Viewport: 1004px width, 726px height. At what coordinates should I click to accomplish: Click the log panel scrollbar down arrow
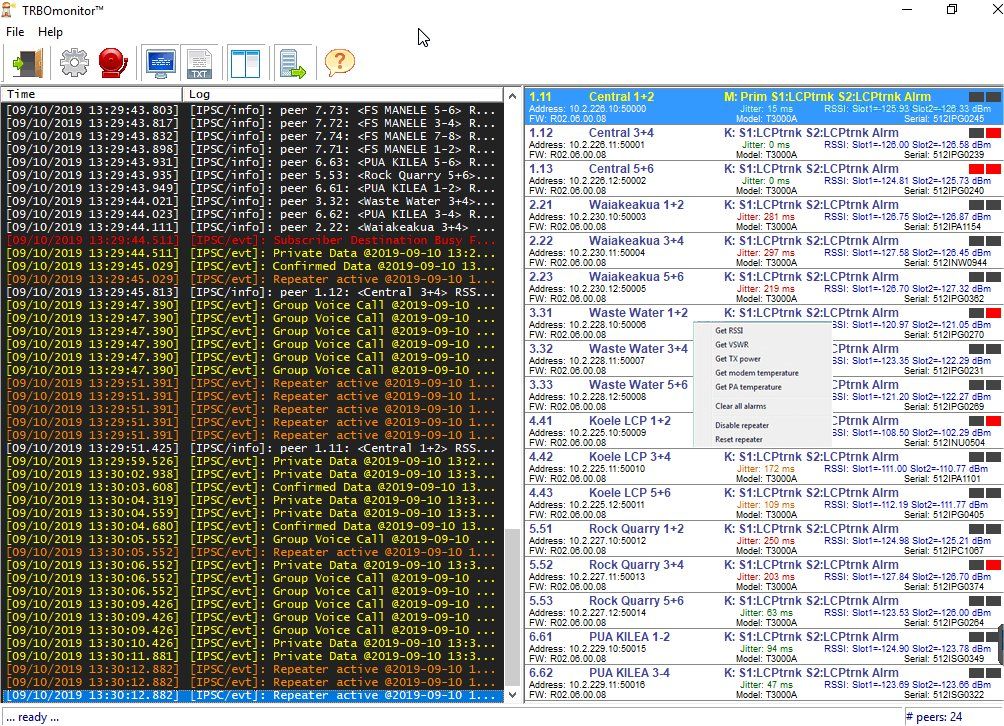(x=514, y=695)
